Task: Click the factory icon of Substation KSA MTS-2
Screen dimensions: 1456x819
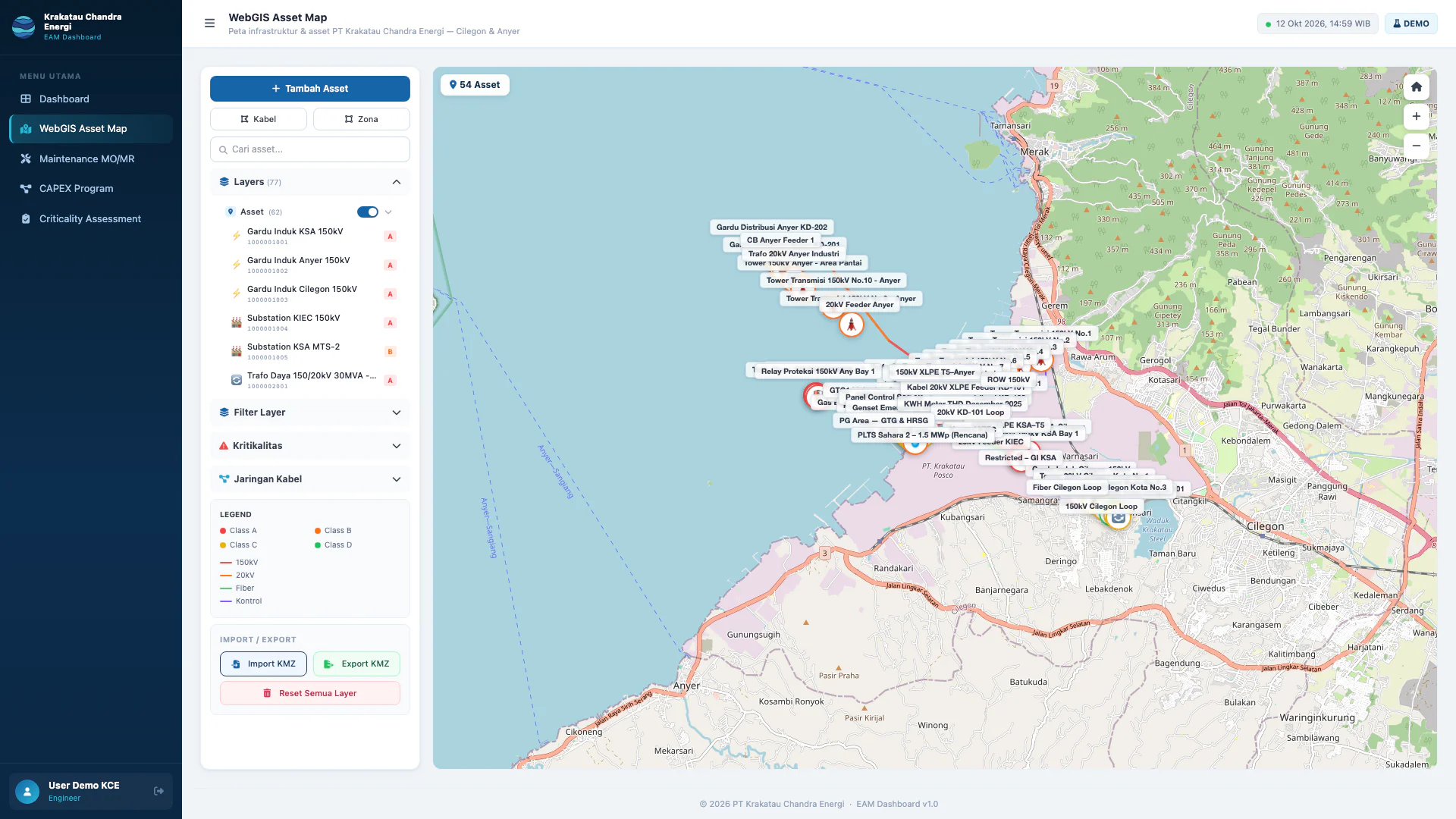Action: 236,352
